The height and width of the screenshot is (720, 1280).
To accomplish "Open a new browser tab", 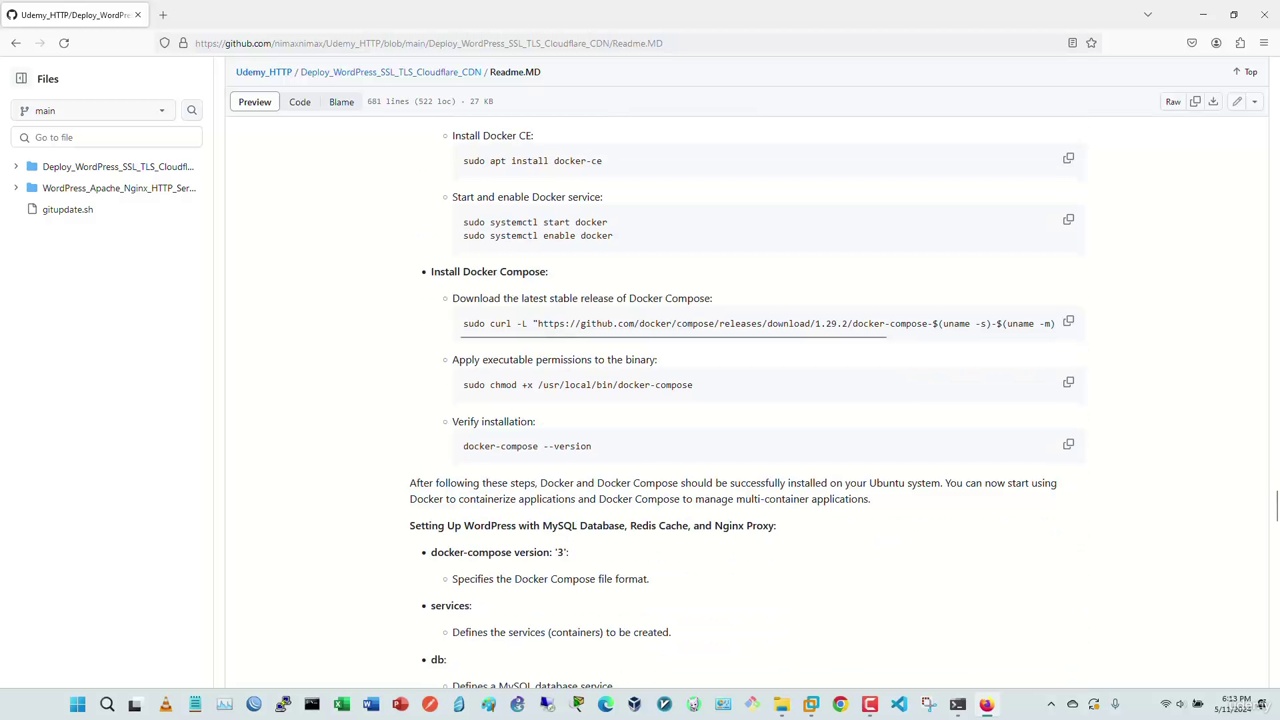I will click(163, 15).
